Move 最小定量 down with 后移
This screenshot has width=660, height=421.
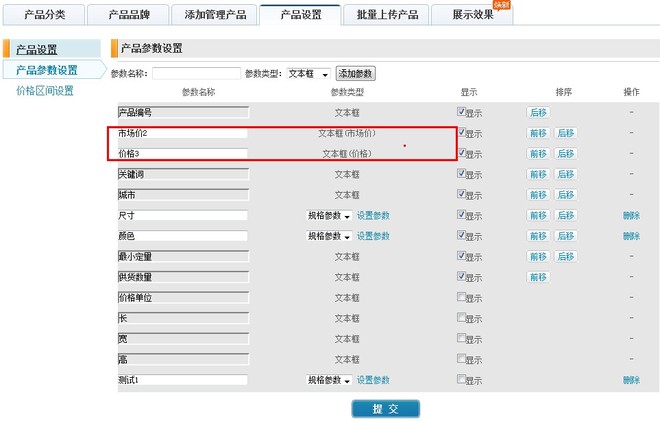565,257
